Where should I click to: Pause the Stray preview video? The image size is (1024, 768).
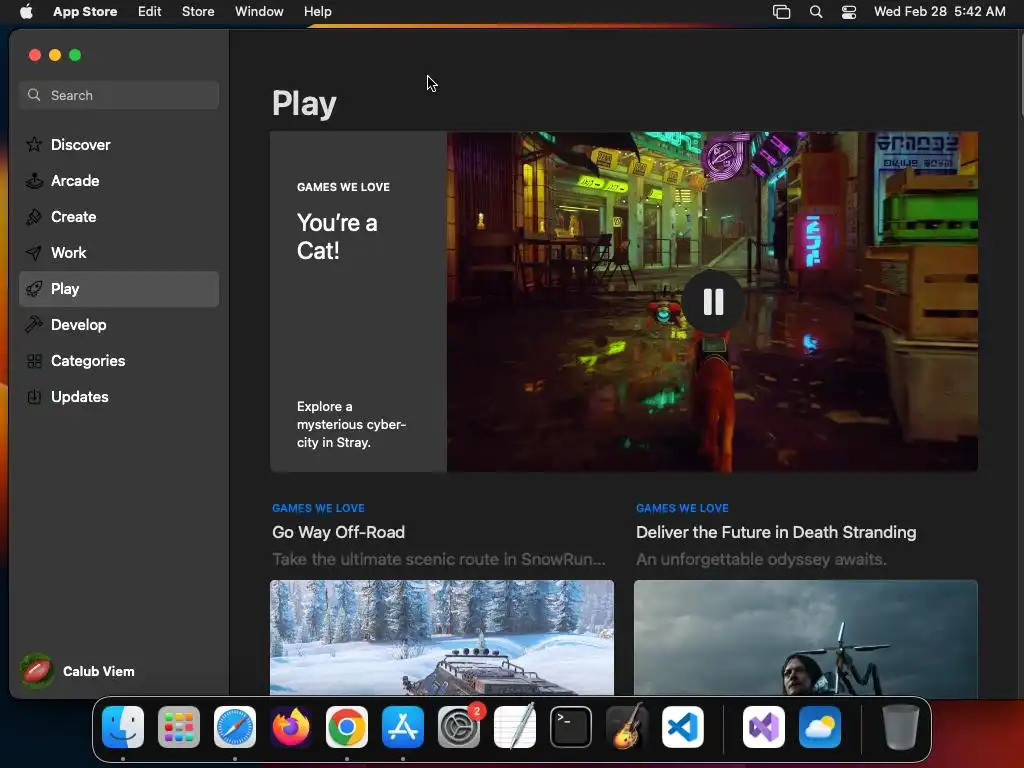pos(713,302)
